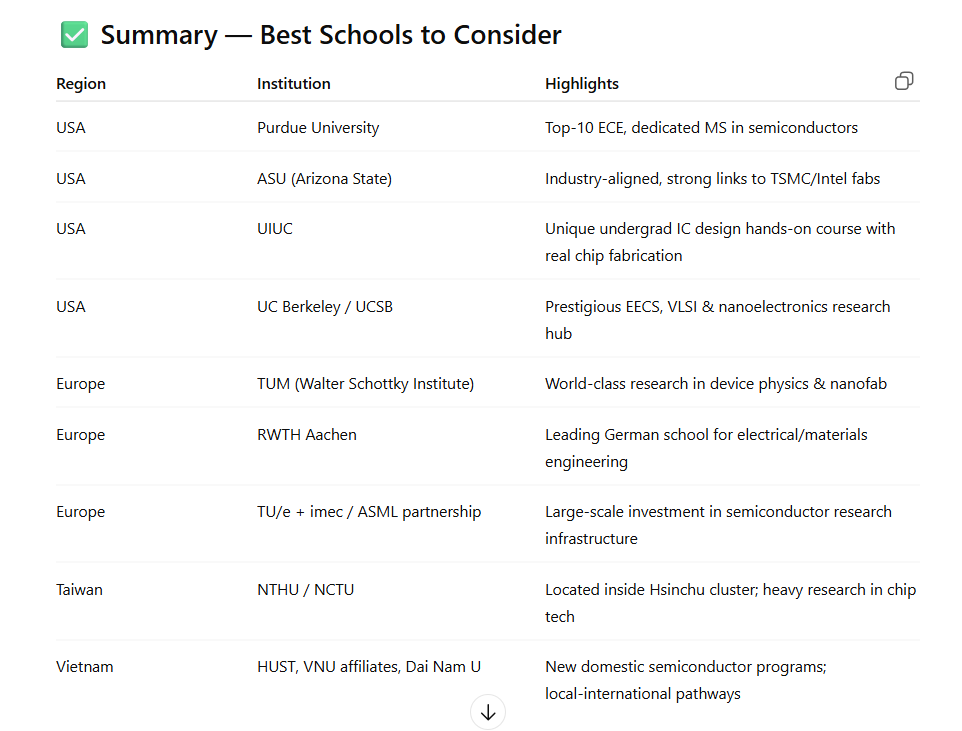Click the Taiwan region cell
962x731 pixels.
(79, 590)
